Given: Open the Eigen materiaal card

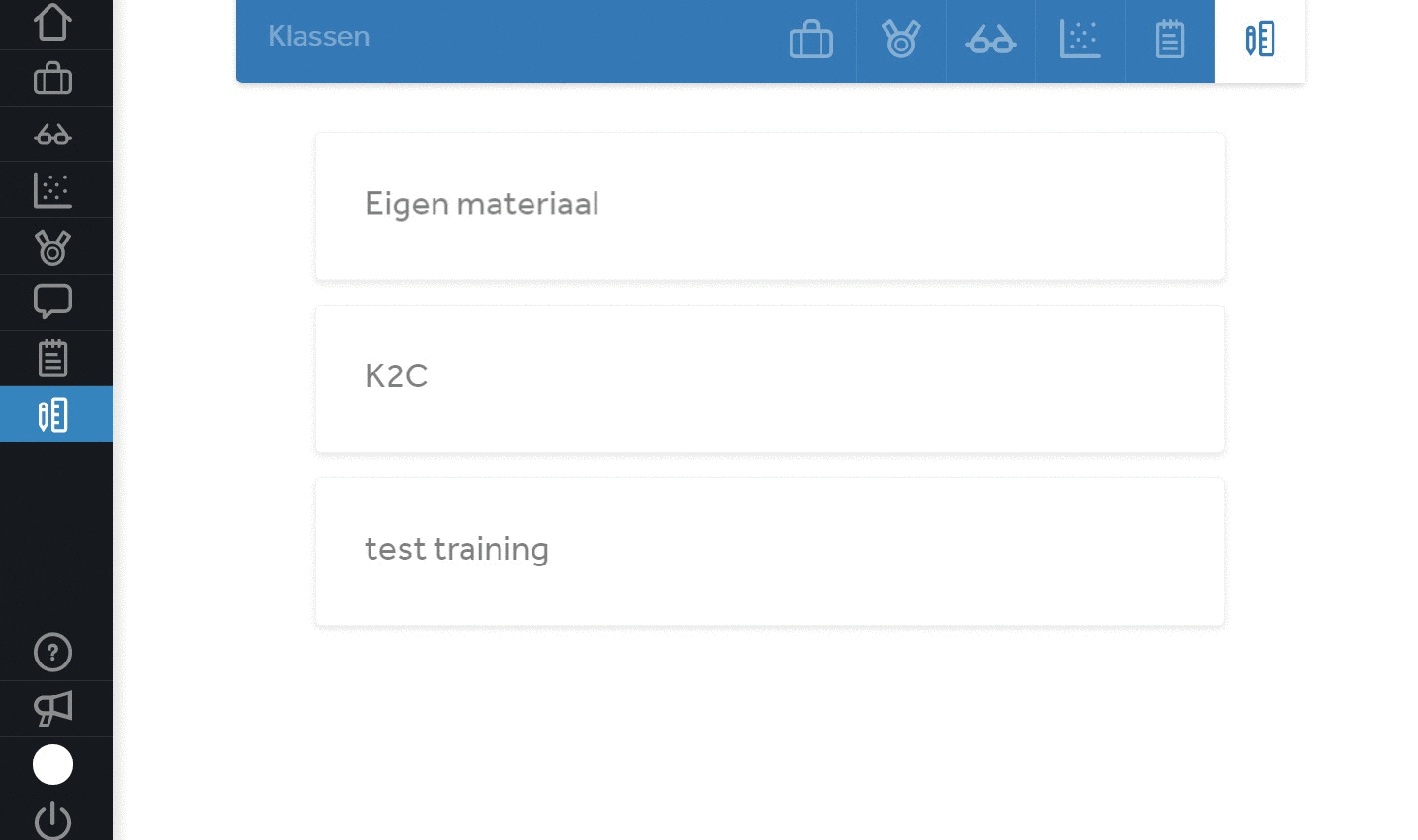Looking at the screenshot, I should (770, 207).
